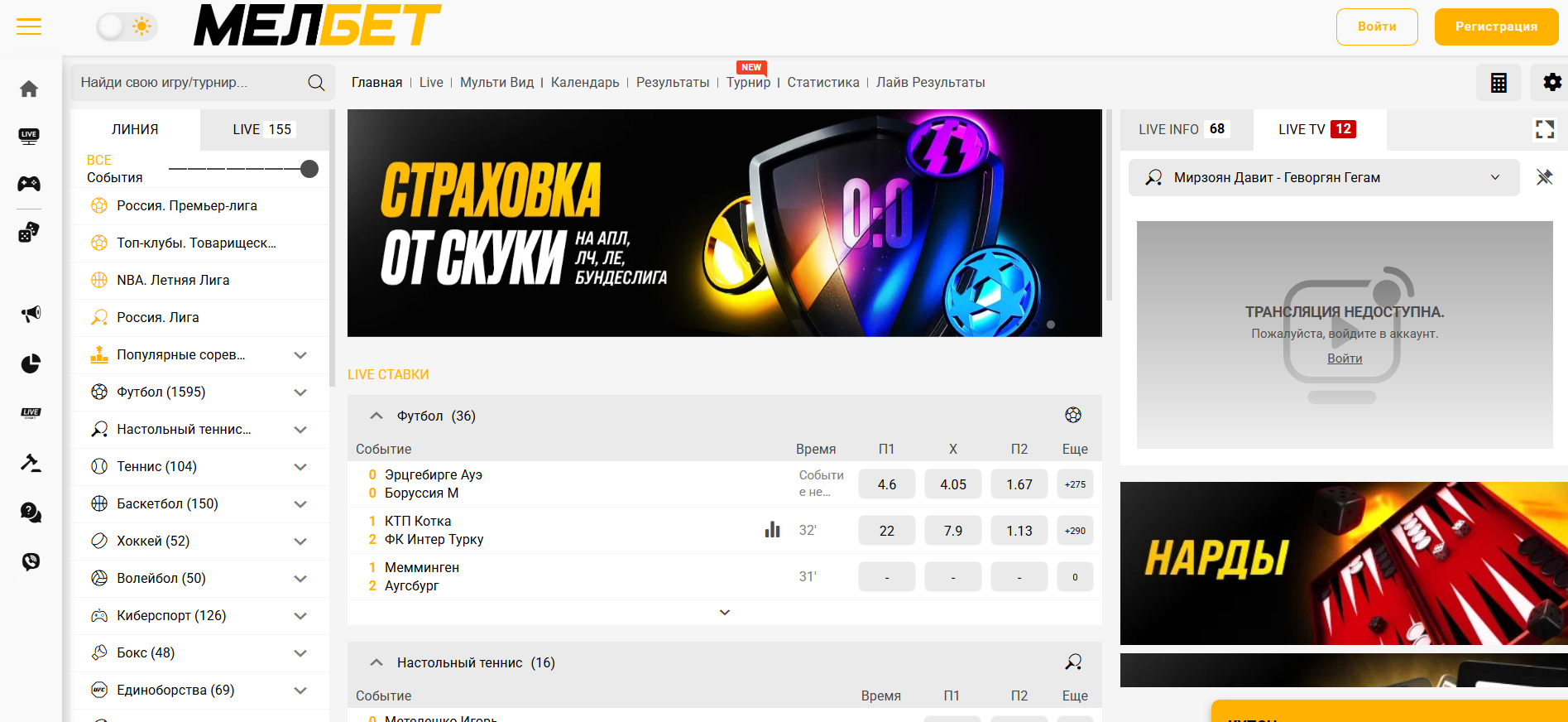Open the settings gear icon

[x=1551, y=82]
